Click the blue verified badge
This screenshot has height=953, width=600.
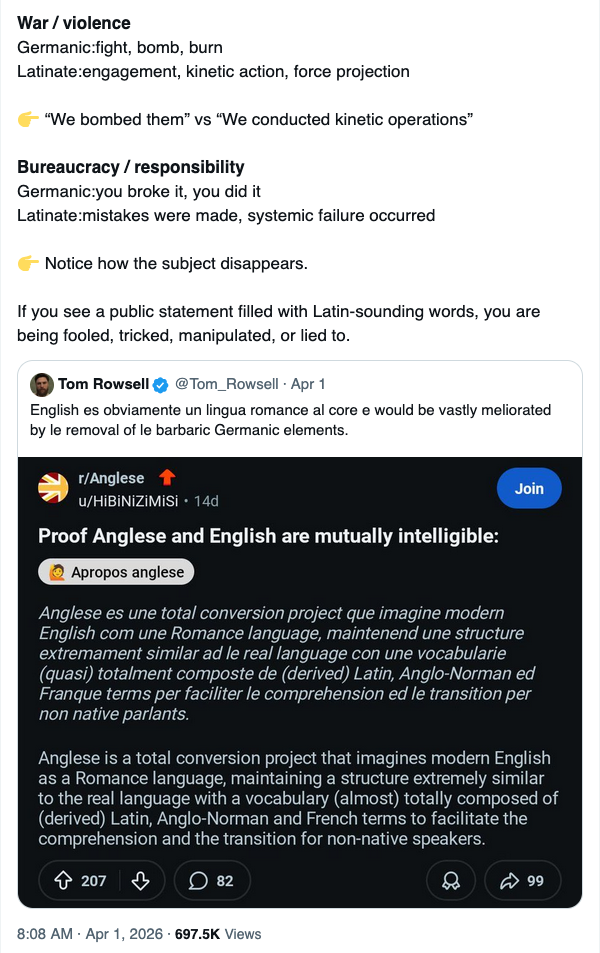161,385
